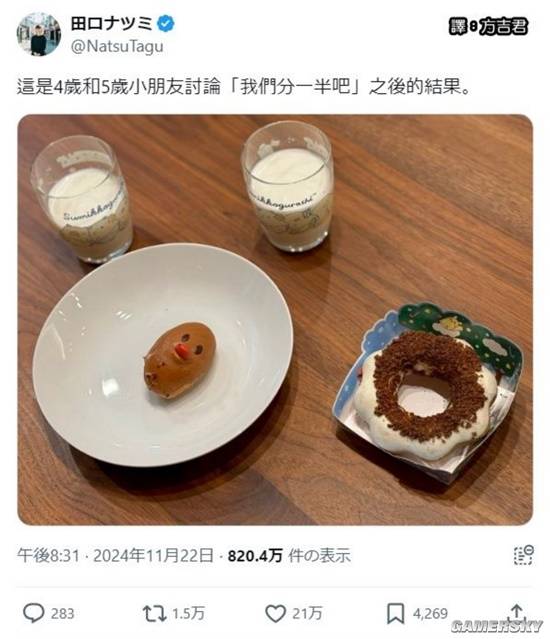Screen dimensions: 550x639
Task: Open @NatsuTagu handle link
Action: click(x=117, y=46)
